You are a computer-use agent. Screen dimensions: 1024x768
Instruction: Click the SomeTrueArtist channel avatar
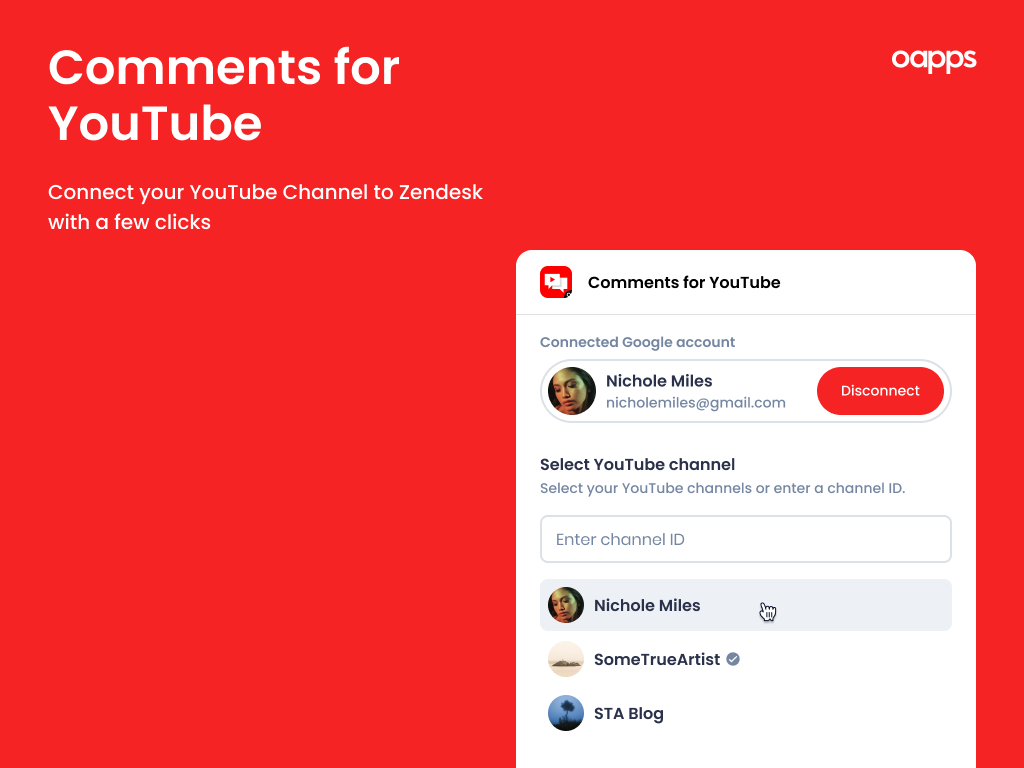566,659
